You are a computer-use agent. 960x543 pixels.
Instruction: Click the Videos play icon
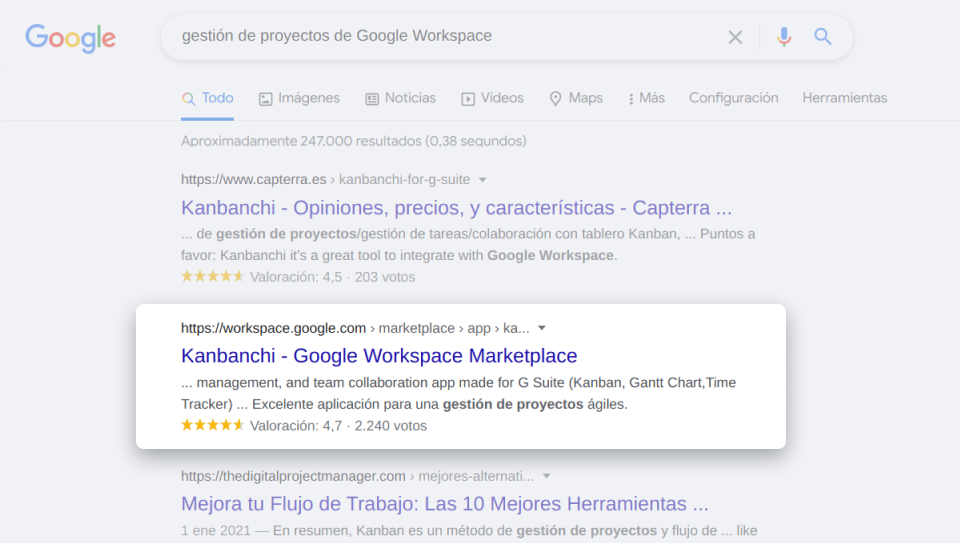[x=468, y=99]
